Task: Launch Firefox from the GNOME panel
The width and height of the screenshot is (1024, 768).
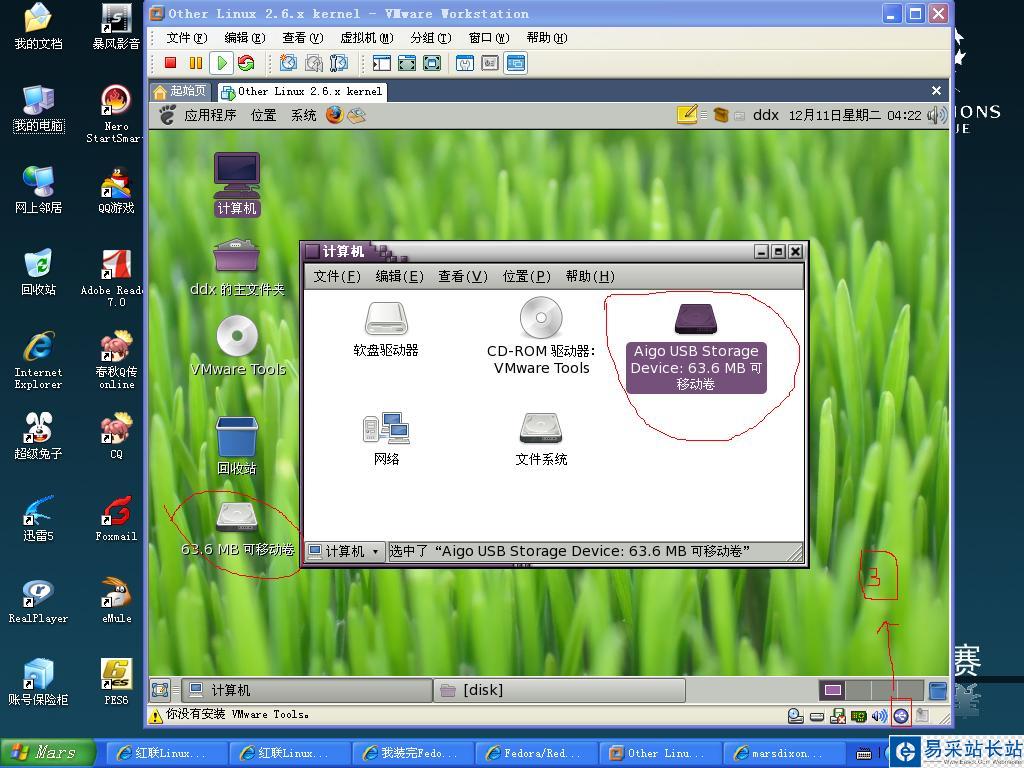Action: click(335, 115)
